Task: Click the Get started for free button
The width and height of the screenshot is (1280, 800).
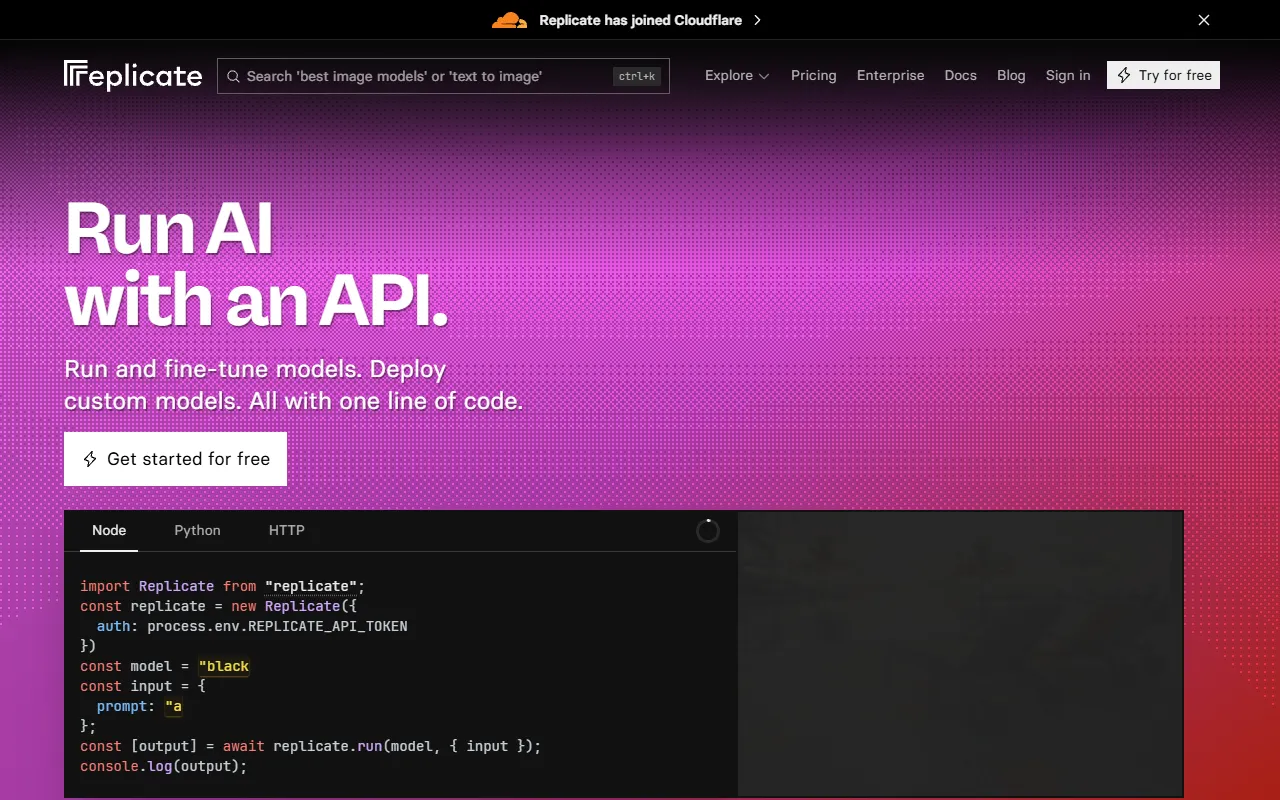Action: pyautogui.click(x=175, y=459)
